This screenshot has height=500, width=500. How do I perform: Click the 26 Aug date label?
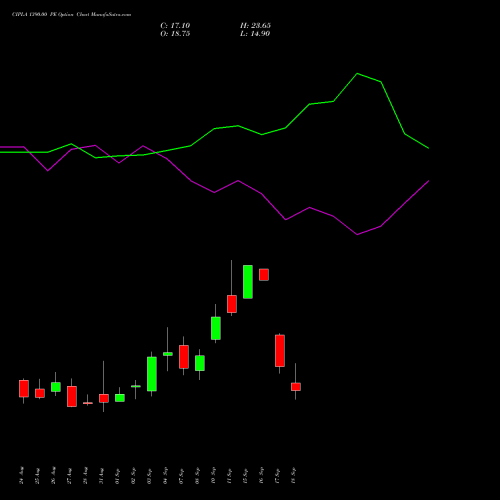54,475
